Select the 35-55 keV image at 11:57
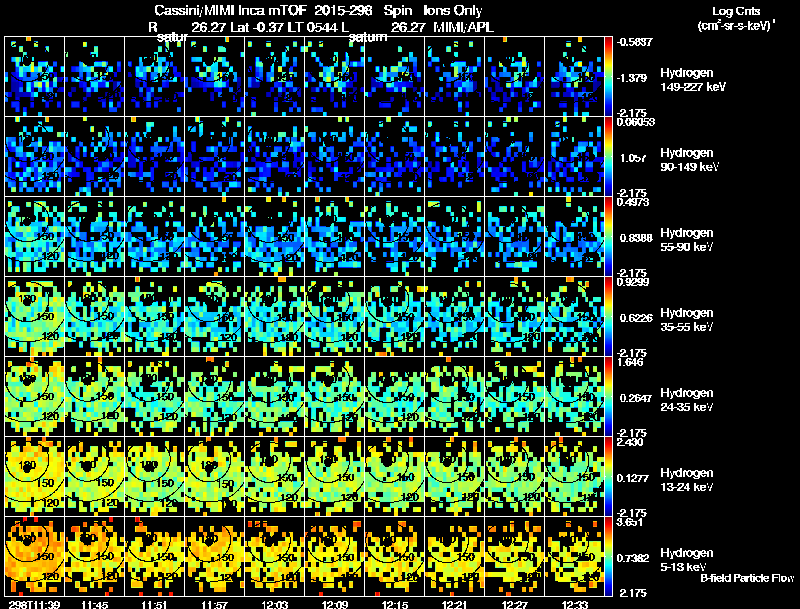Viewport: 800px width, 609px height. click(215, 316)
